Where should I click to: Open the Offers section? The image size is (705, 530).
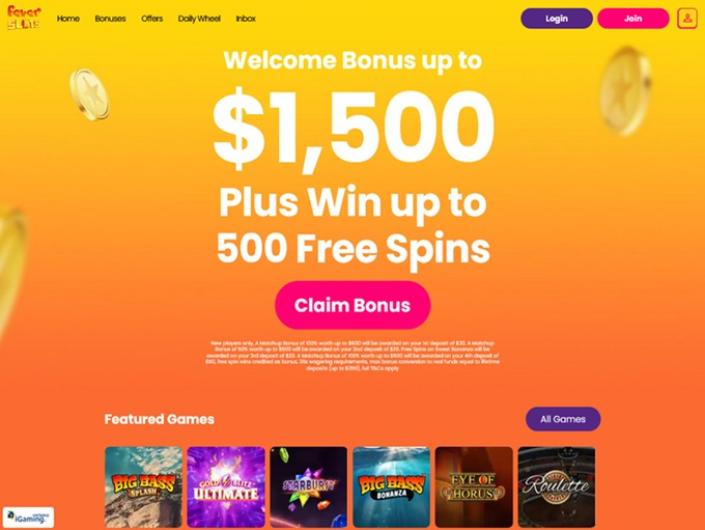[152, 18]
